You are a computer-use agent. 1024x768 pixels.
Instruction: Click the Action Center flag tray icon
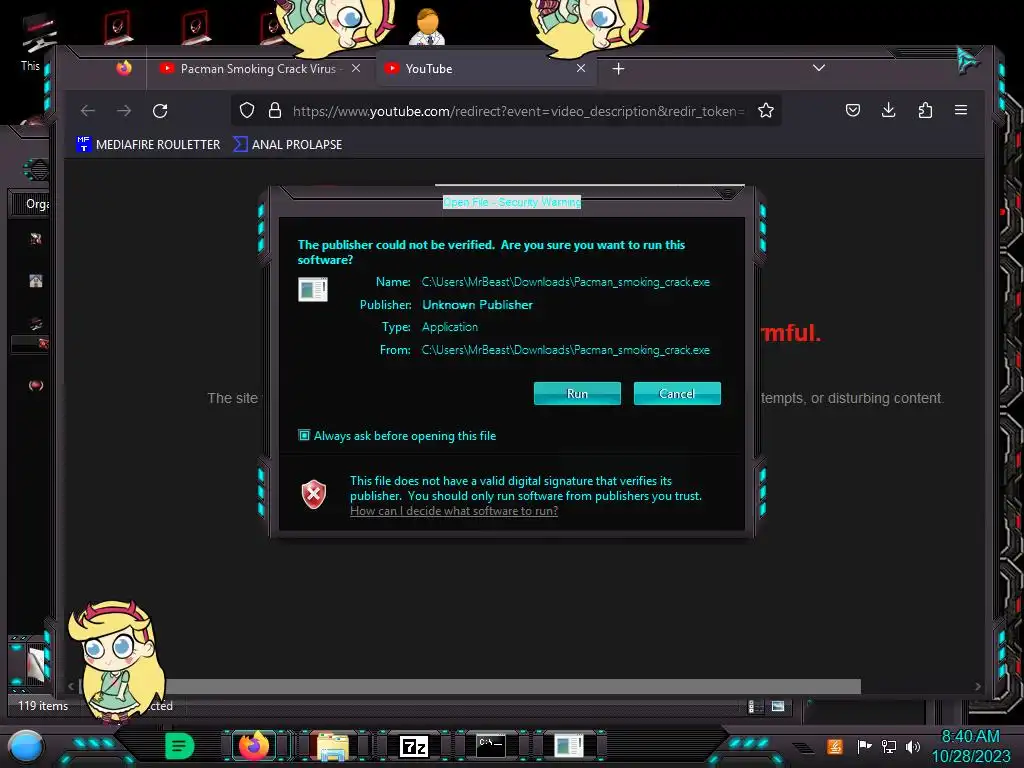[864, 746]
